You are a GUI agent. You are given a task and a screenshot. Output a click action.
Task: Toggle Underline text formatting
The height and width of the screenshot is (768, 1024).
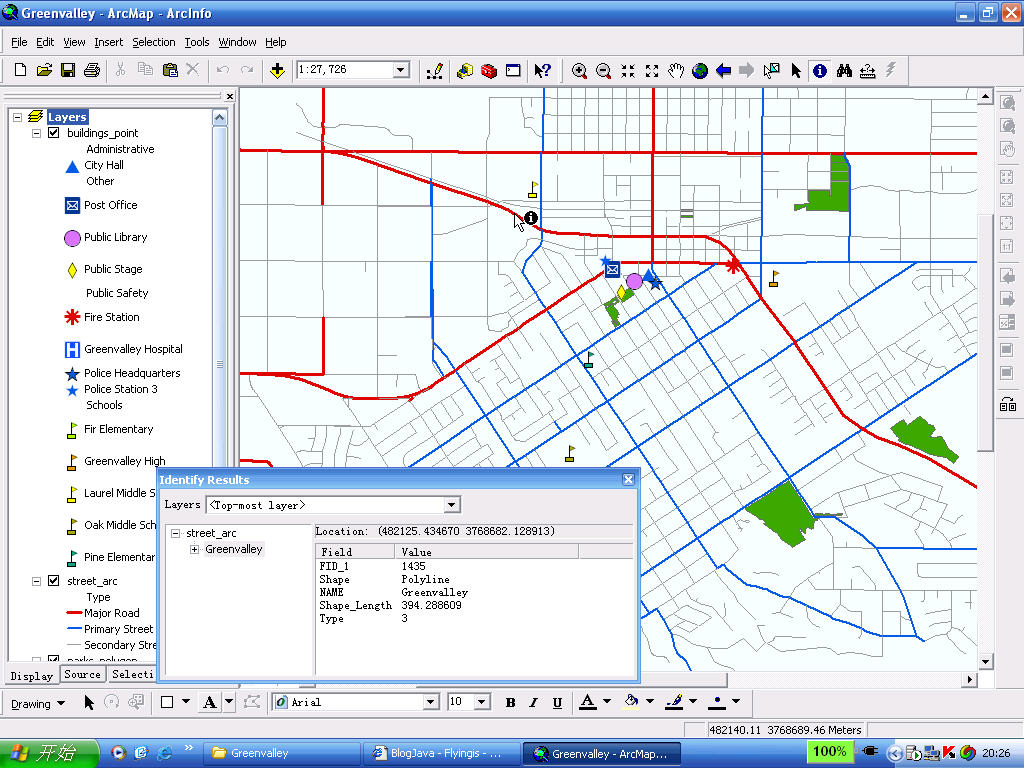click(557, 702)
